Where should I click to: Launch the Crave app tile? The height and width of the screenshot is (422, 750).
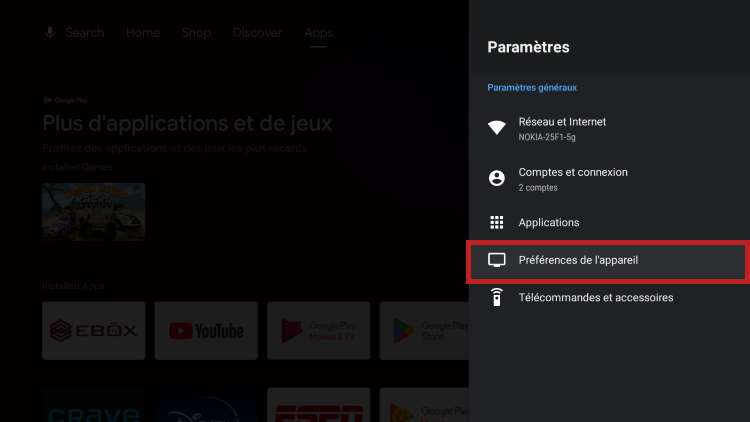click(93, 408)
